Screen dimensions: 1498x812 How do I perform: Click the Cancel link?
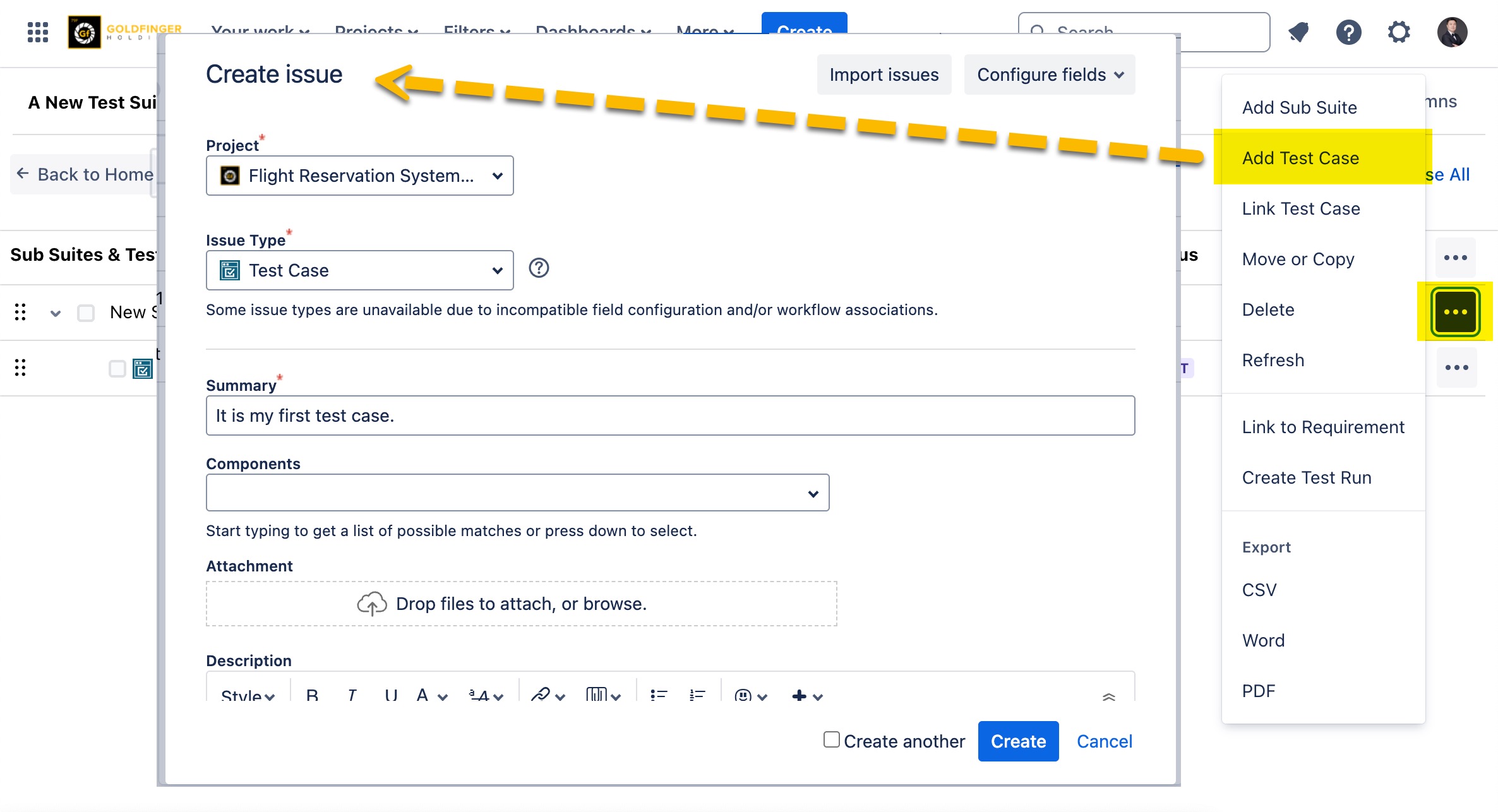[1104, 741]
